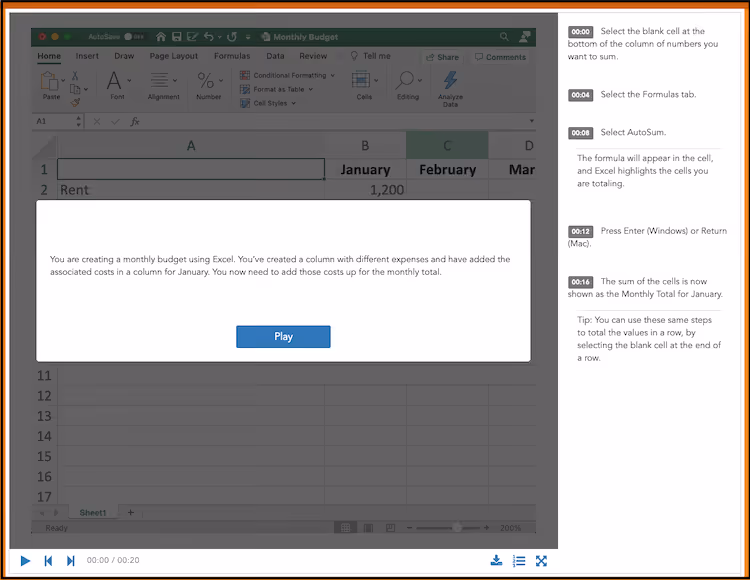
Task: Click the formula bar confirm checkmark icon
Action: (115, 121)
